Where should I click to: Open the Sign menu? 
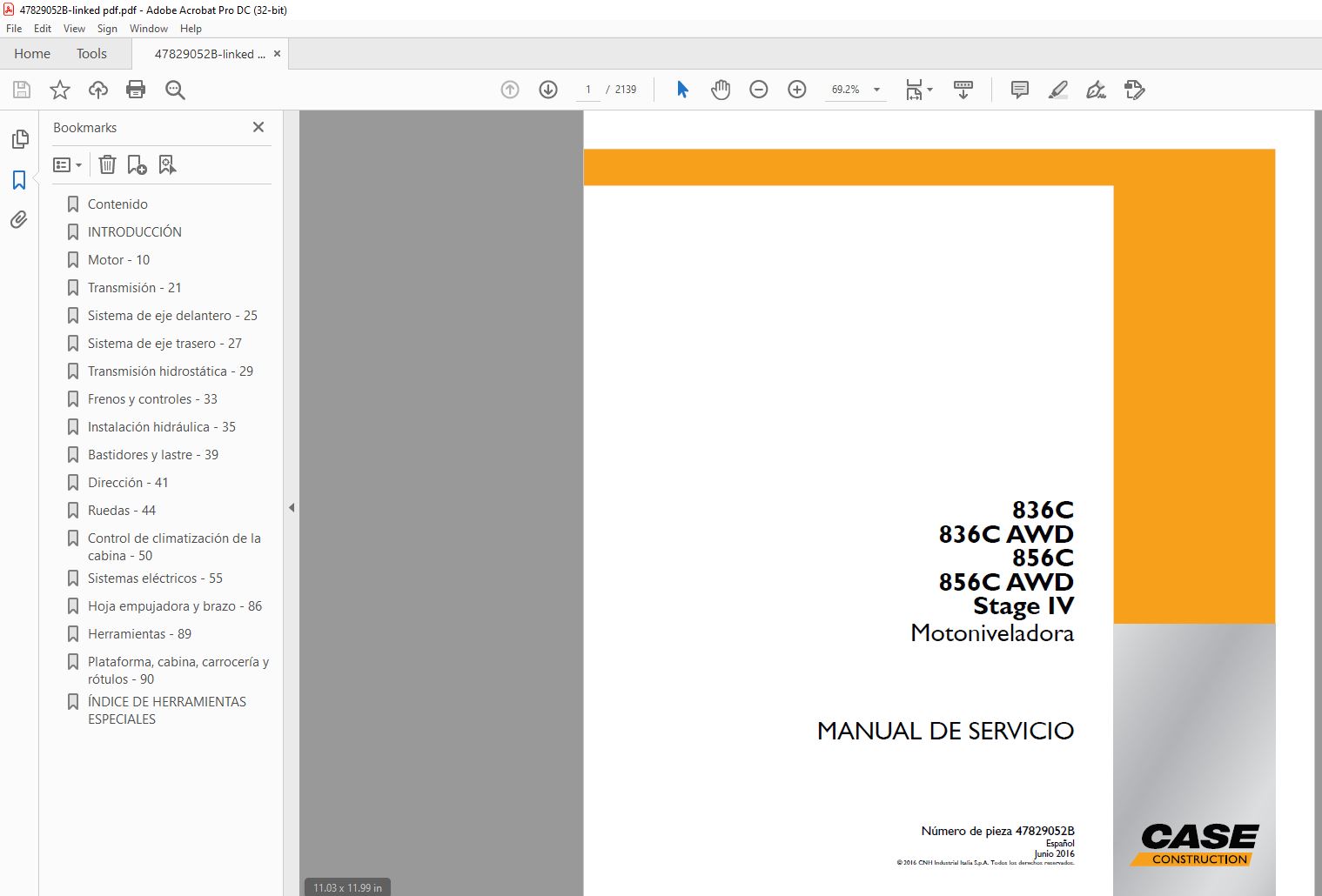pos(107,29)
